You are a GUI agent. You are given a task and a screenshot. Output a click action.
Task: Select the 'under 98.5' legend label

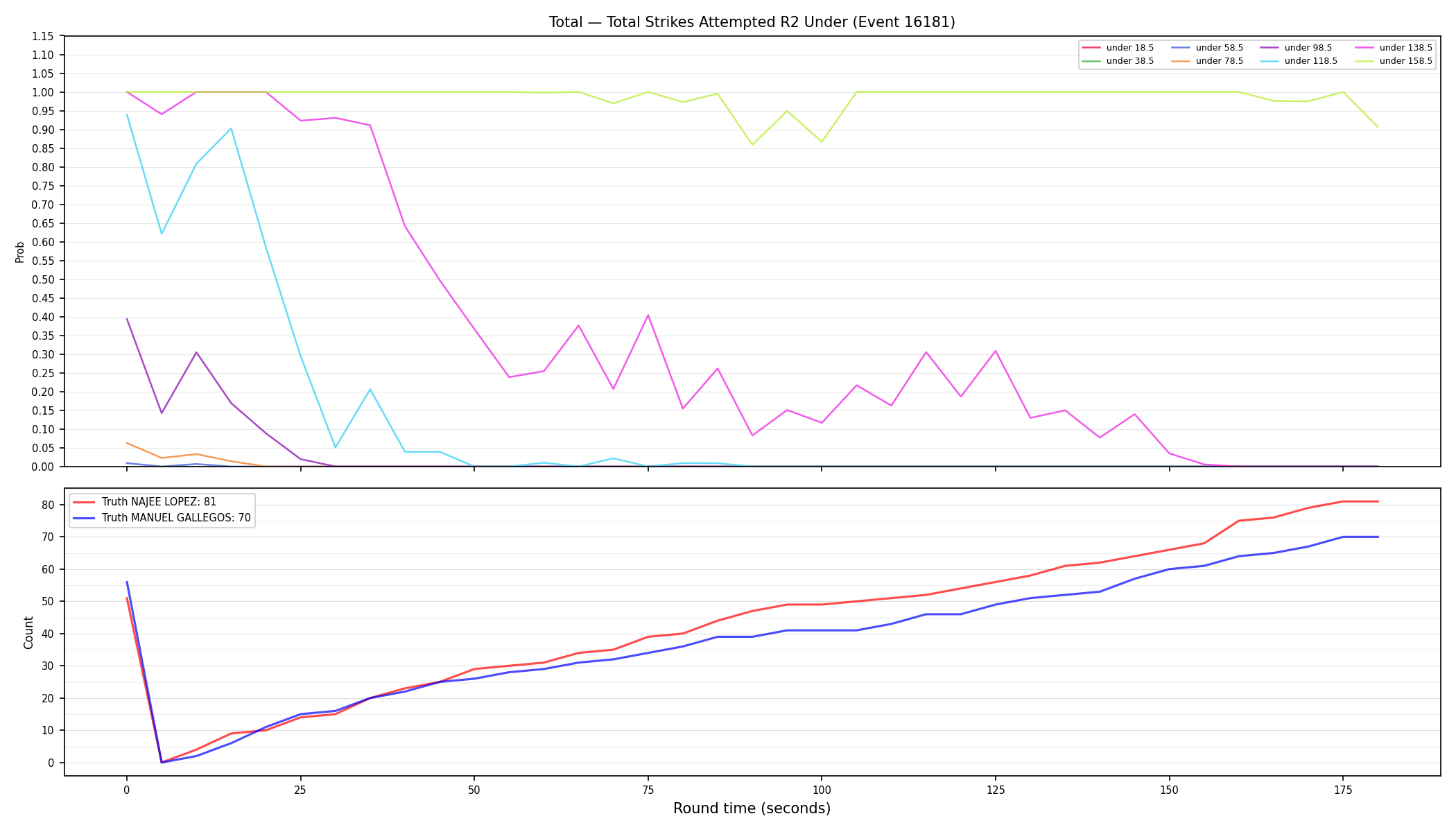tap(1308, 48)
